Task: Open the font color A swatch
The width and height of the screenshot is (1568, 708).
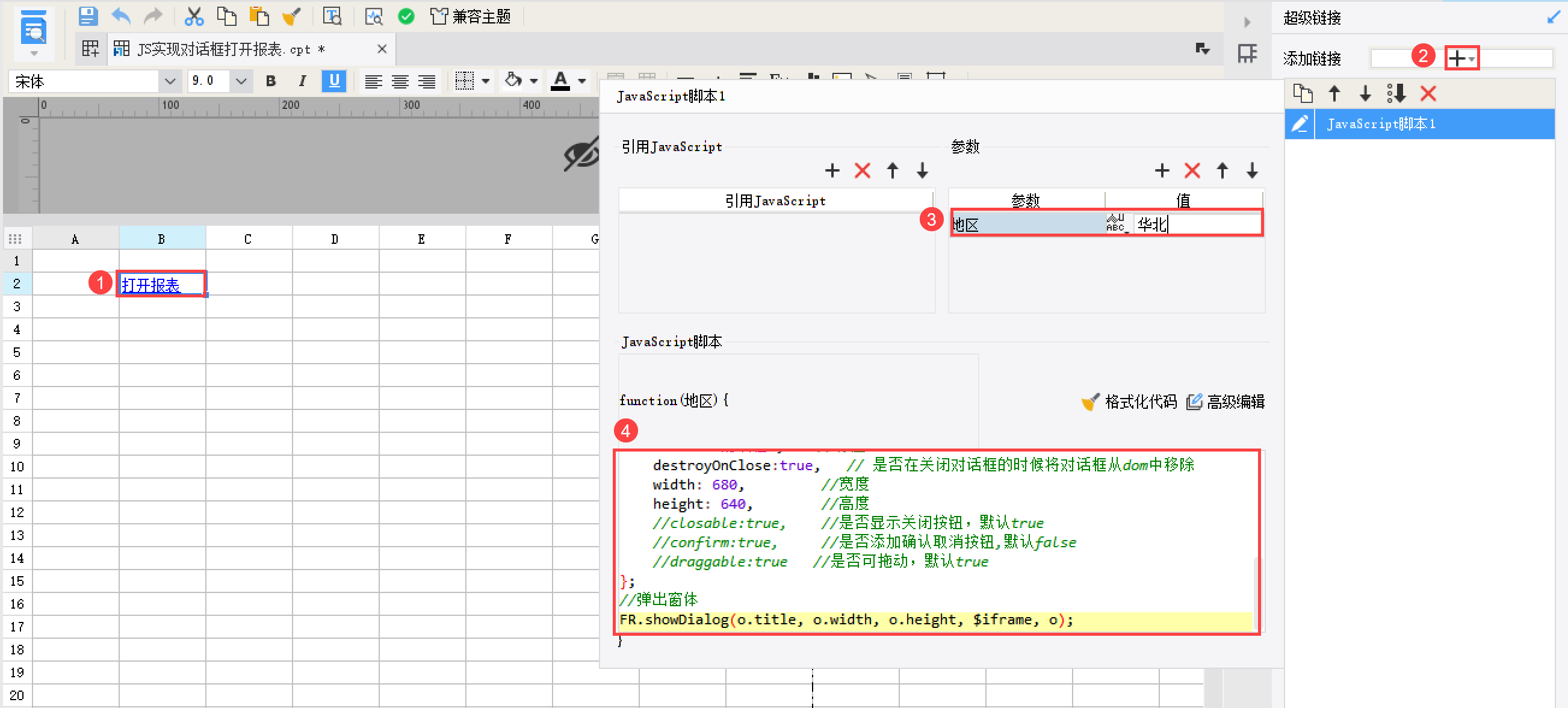Action: click(560, 81)
